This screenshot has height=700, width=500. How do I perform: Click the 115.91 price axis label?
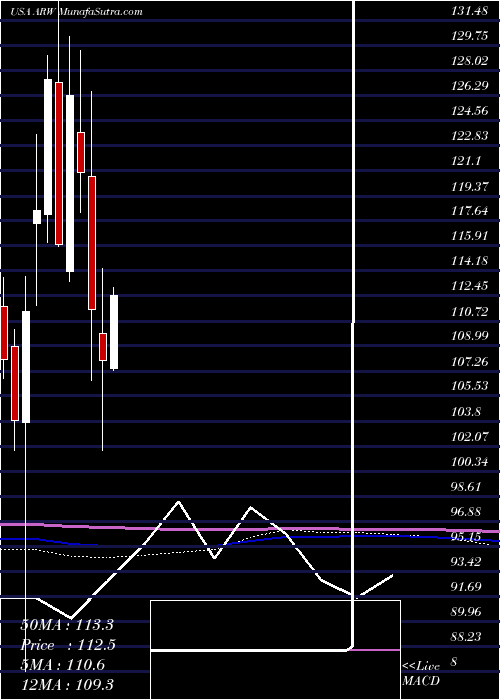pyautogui.click(x=469, y=236)
